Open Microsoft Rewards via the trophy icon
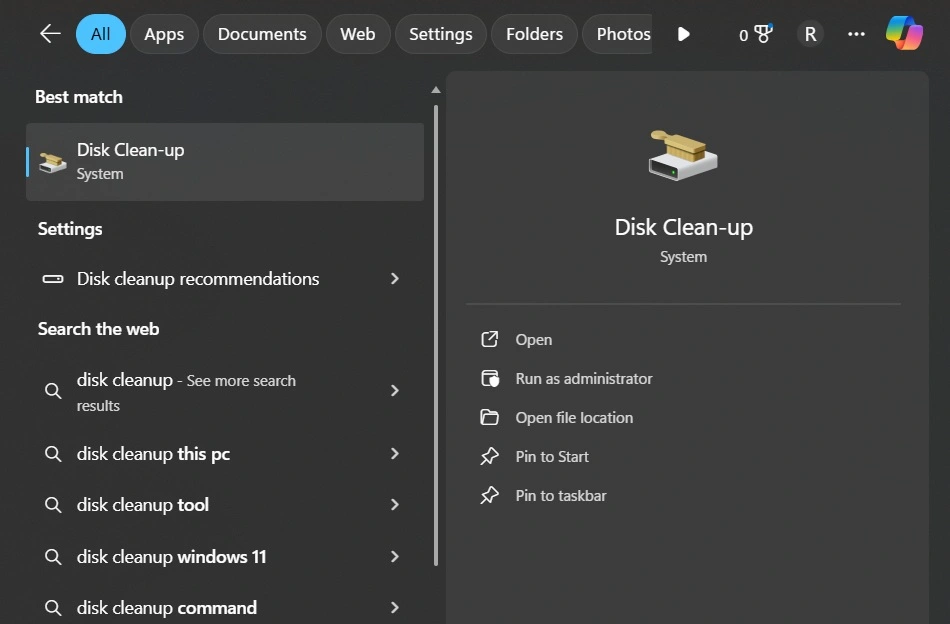This screenshot has width=950, height=624. 760,34
